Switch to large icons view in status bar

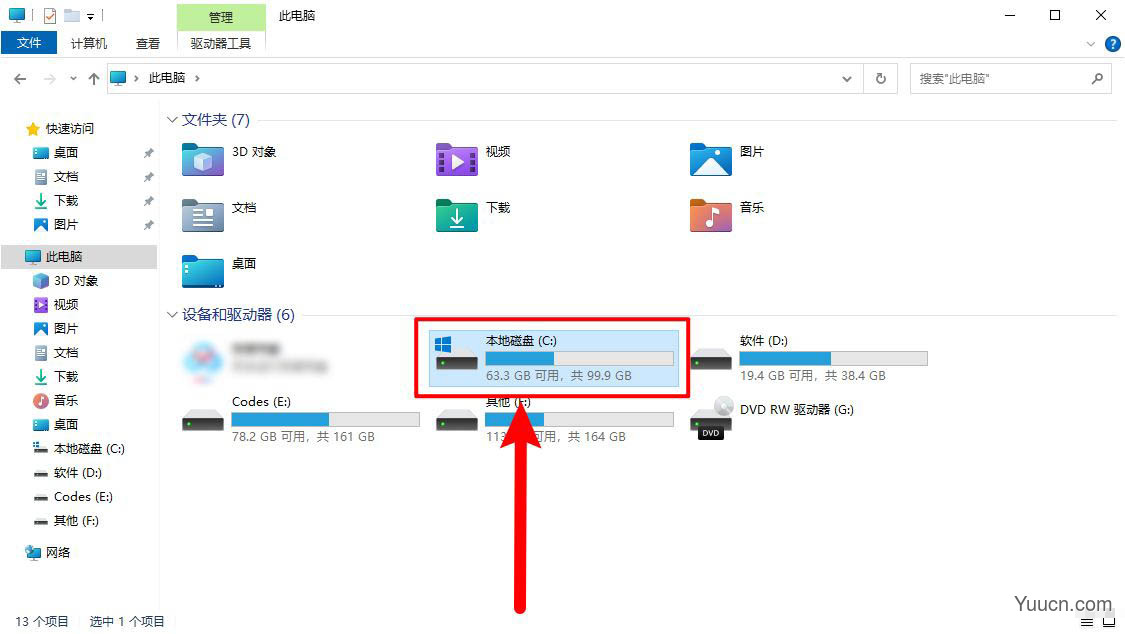(1109, 622)
